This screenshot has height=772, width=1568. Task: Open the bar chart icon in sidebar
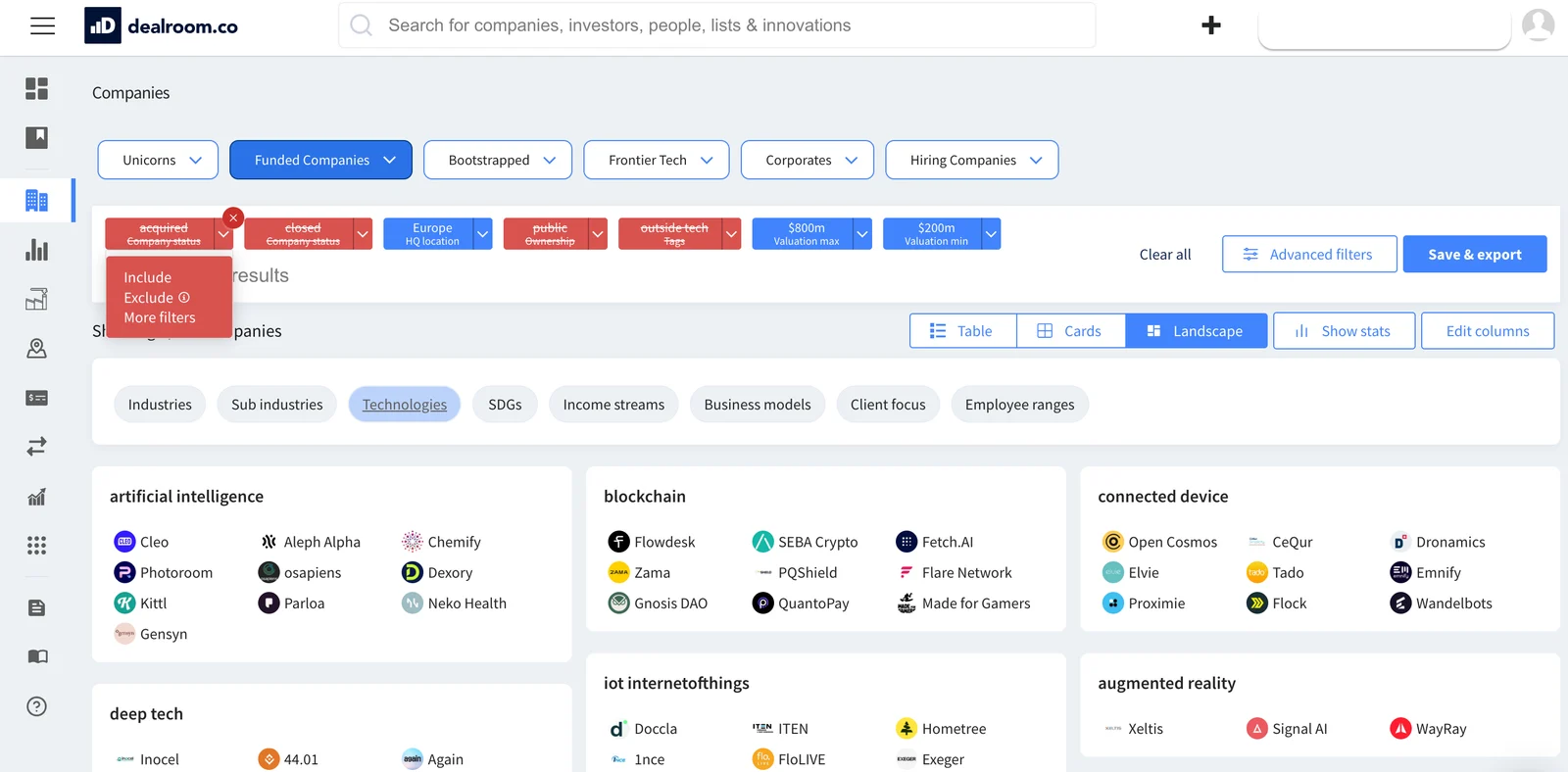click(x=36, y=250)
